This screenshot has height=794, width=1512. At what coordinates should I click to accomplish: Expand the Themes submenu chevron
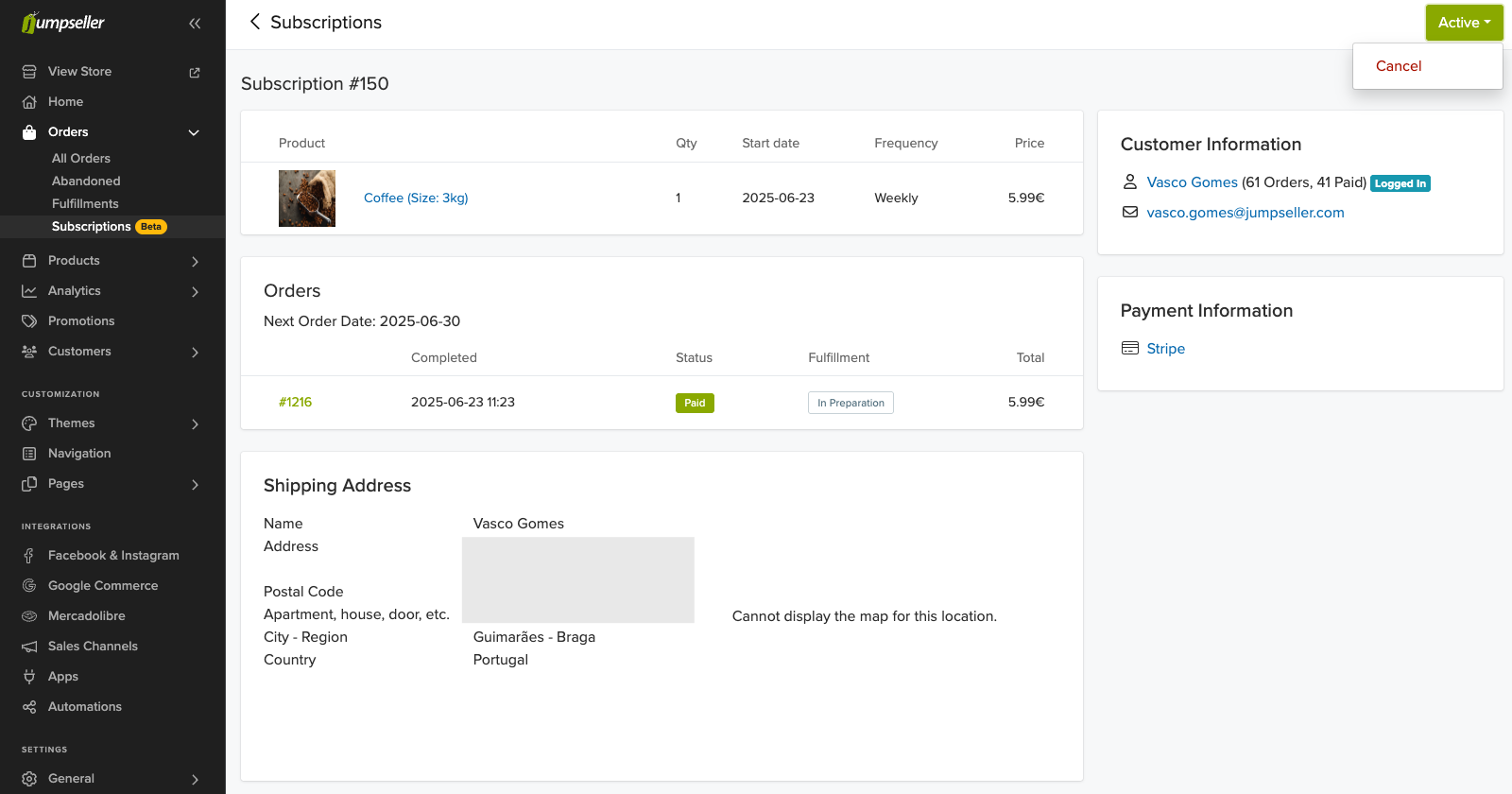195,423
